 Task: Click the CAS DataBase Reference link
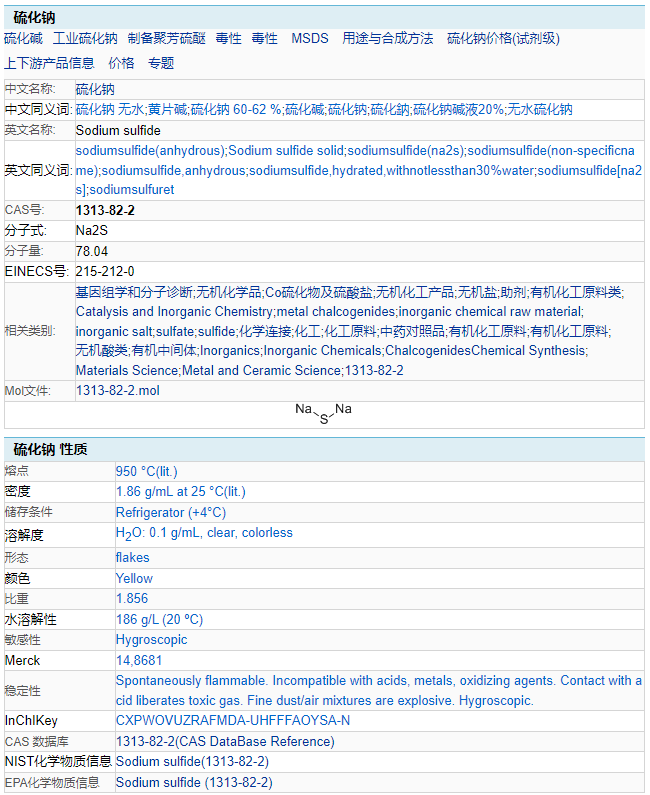point(225,742)
